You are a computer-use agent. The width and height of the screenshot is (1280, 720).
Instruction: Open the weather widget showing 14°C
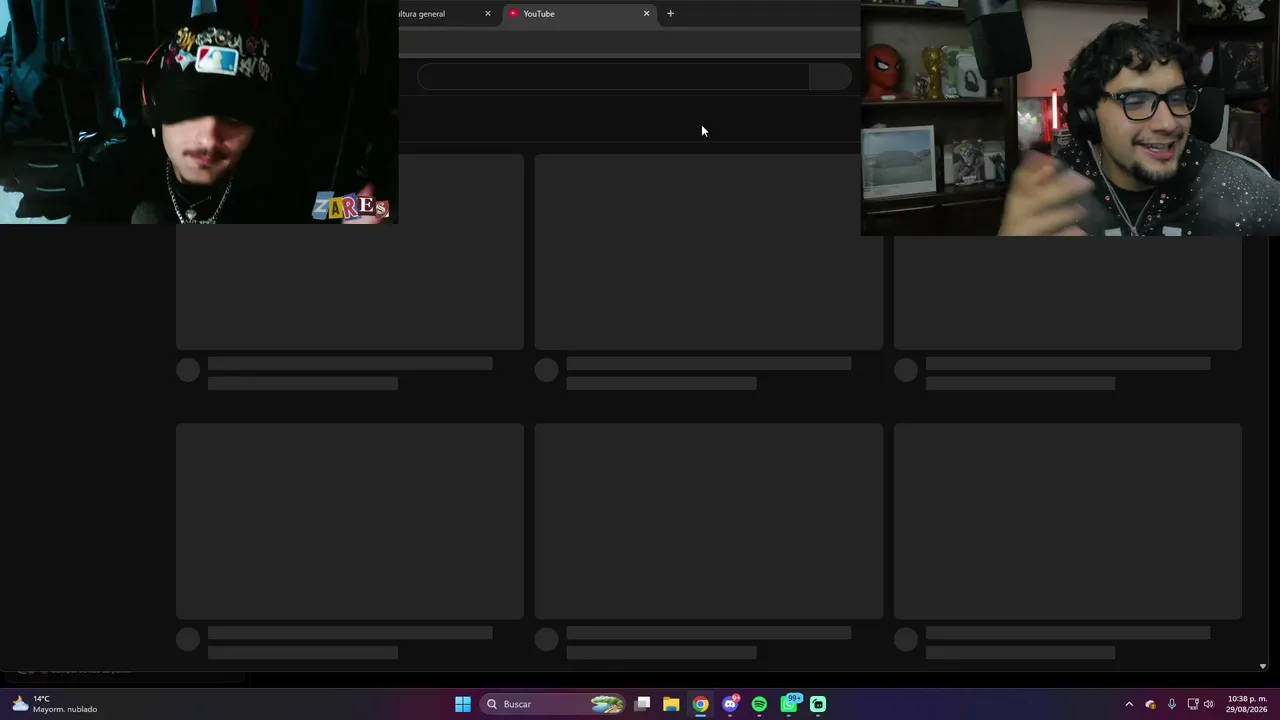(x=55, y=704)
